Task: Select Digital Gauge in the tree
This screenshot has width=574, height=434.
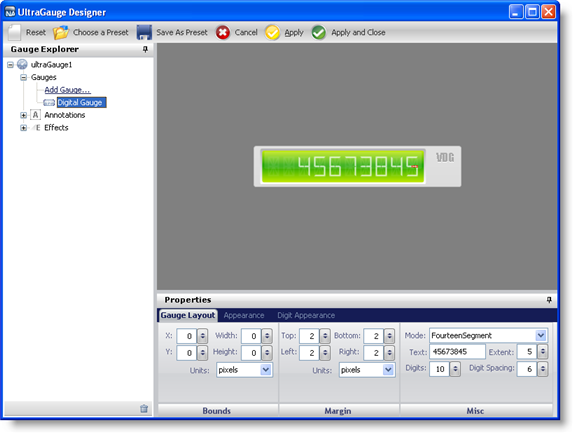Action: click(81, 102)
